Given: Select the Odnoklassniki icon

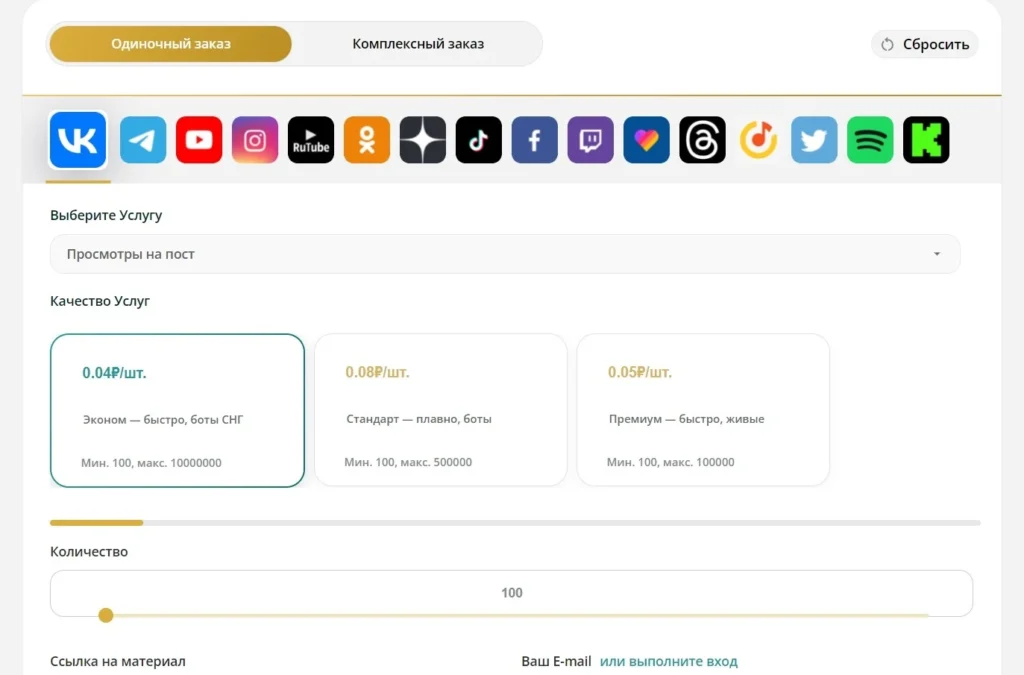Looking at the screenshot, I should pyautogui.click(x=367, y=140).
